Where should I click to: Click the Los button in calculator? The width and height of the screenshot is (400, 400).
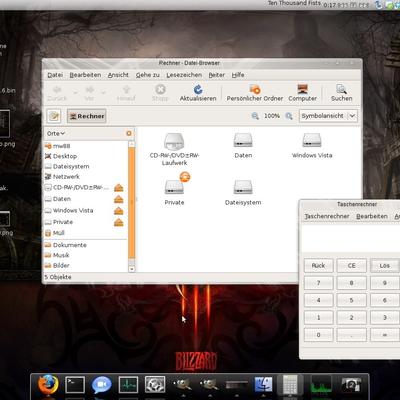coord(385,266)
